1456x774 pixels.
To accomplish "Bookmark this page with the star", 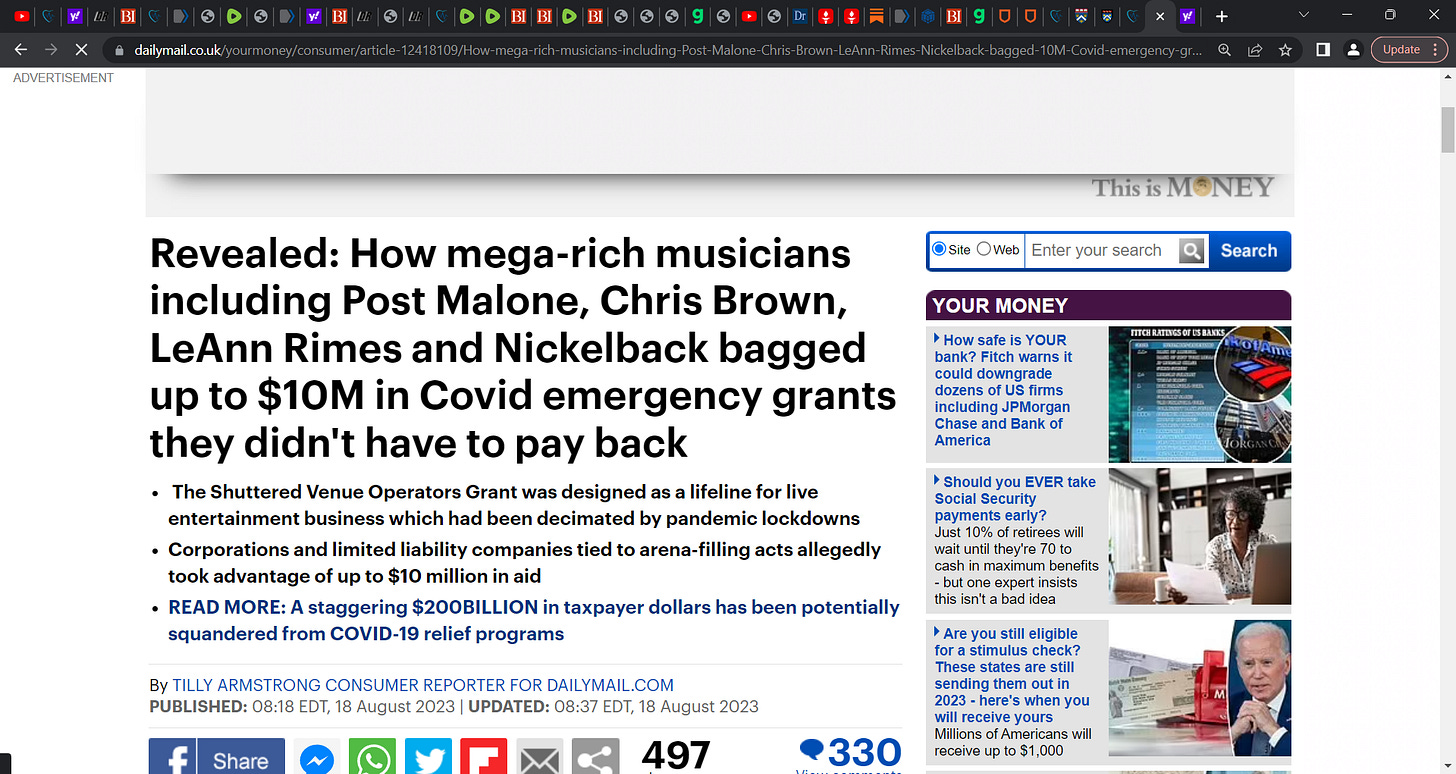I will pyautogui.click(x=1285, y=49).
